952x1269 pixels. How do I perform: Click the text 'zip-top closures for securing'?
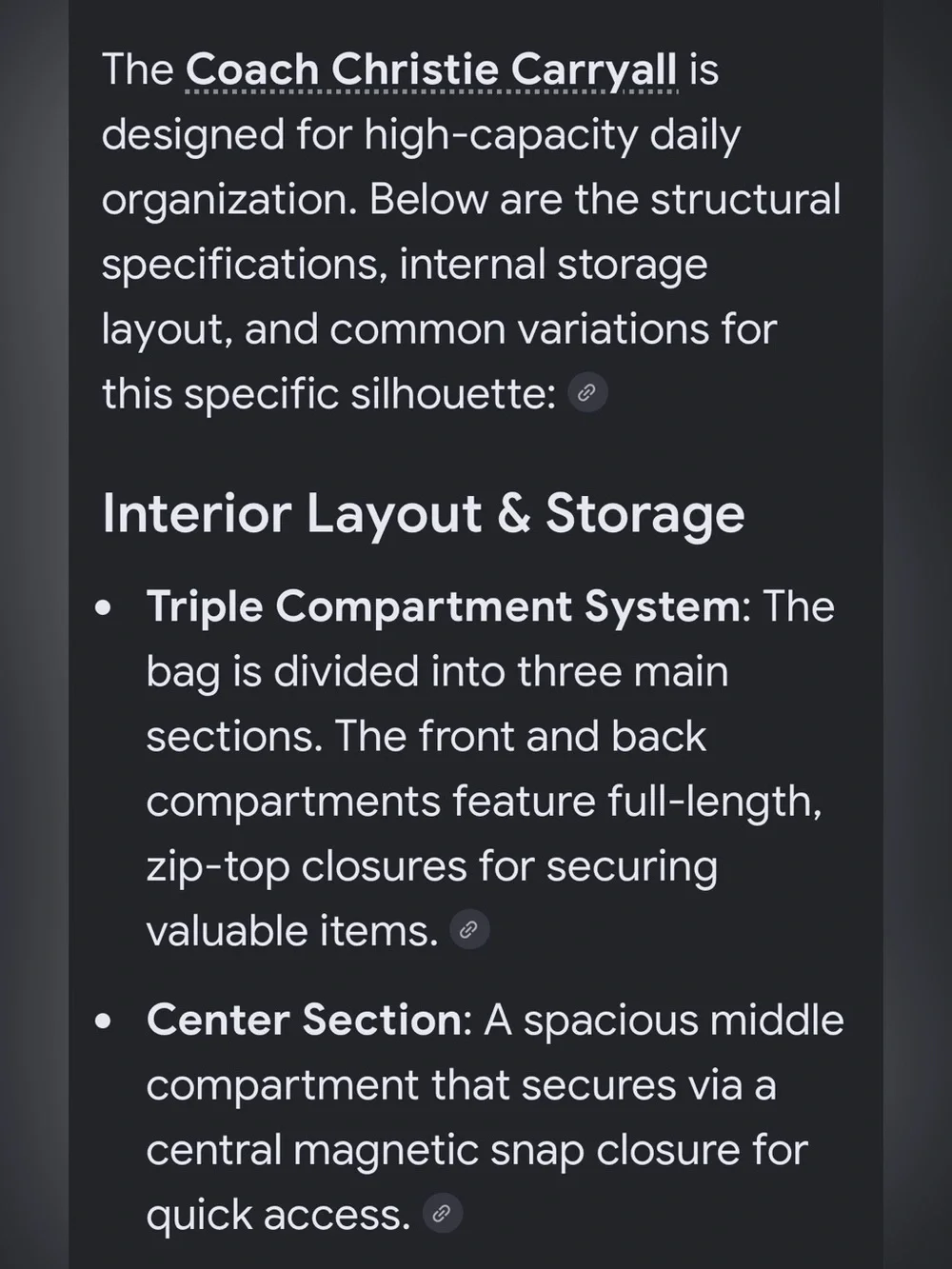(432, 866)
